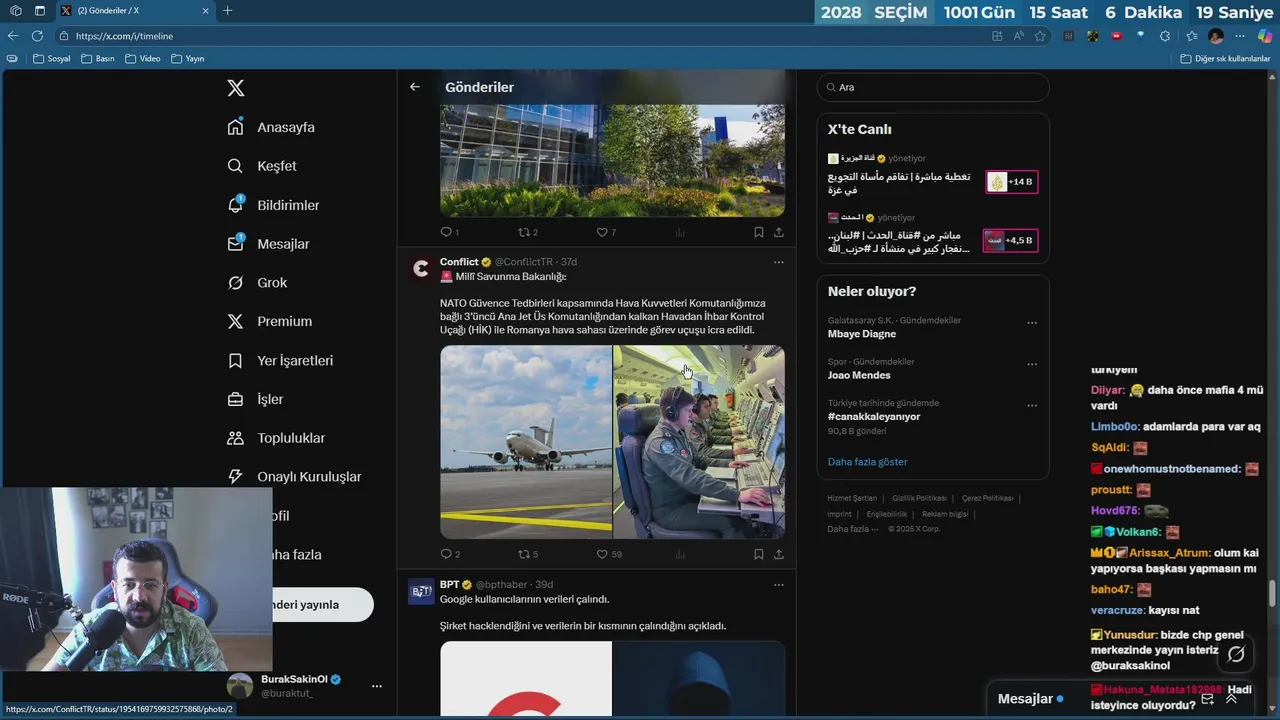Open the cockpit crew photo
This screenshot has width=1280, height=720.
699,442
